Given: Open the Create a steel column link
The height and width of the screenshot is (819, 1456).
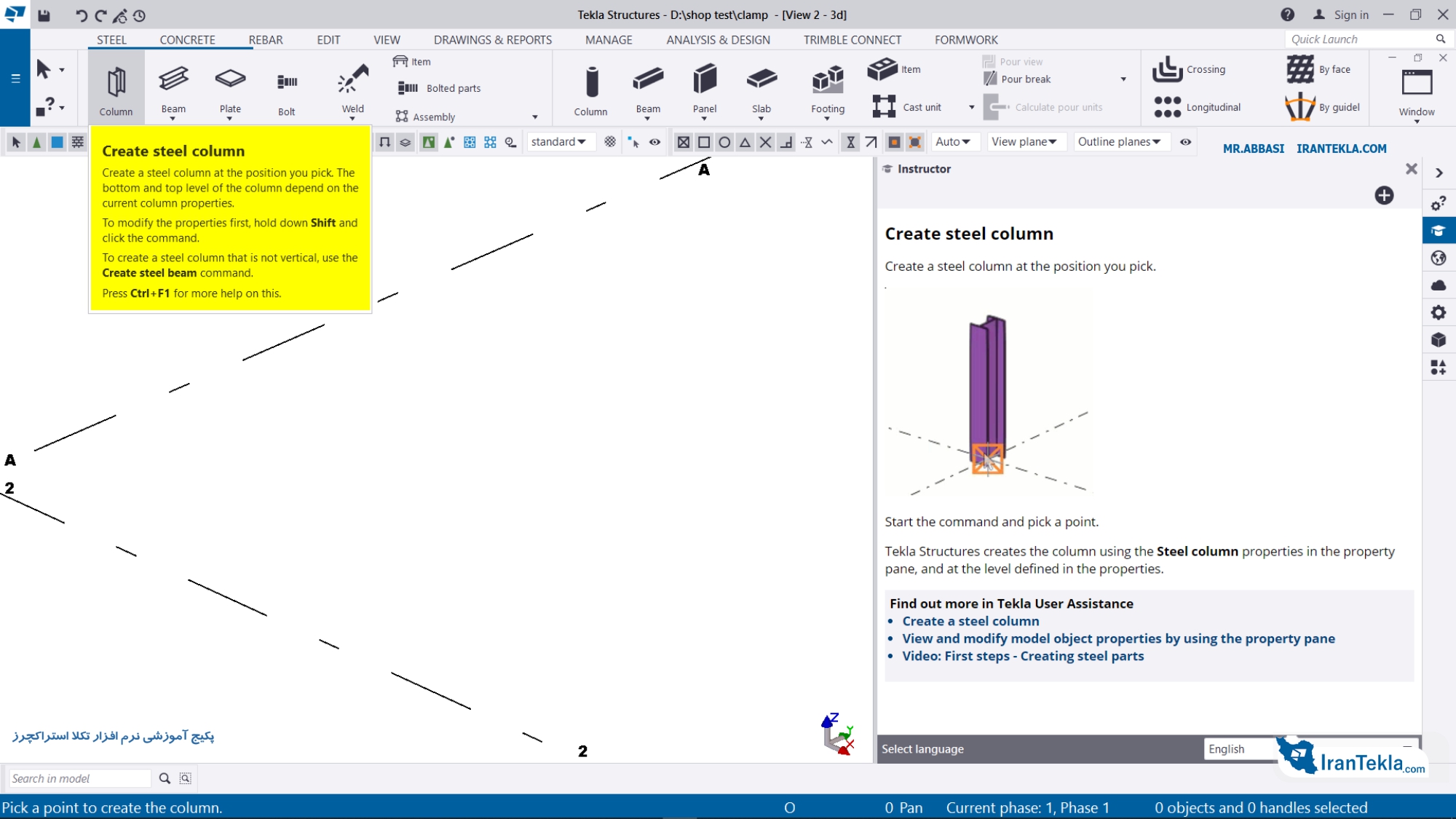Looking at the screenshot, I should click(970, 621).
